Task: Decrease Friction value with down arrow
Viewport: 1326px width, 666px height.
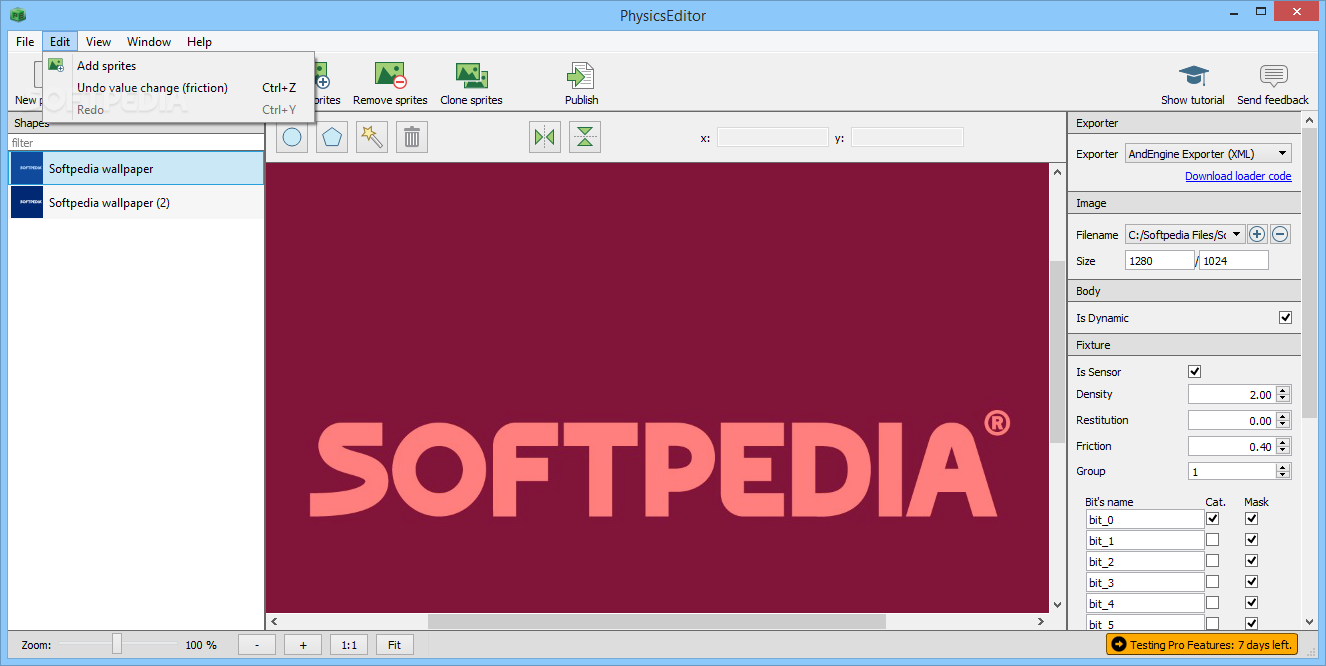Action: (x=1284, y=451)
